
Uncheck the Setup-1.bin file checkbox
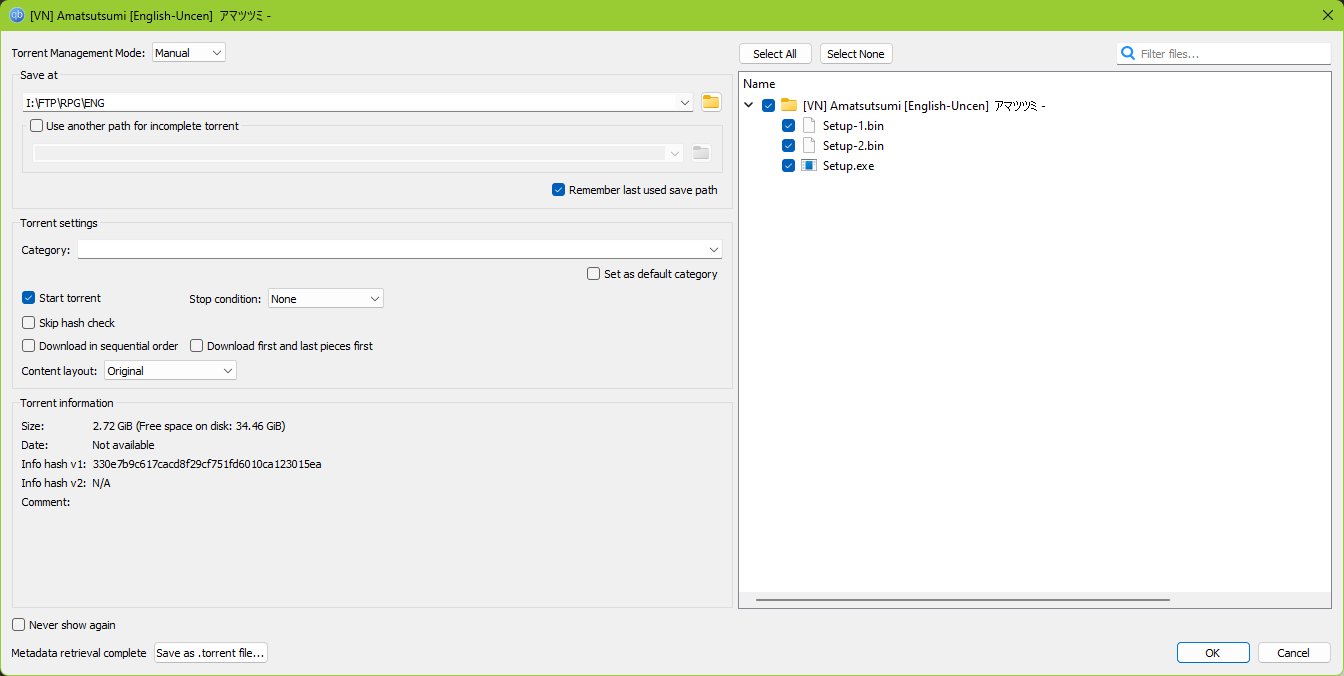pyautogui.click(x=789, y=126)
